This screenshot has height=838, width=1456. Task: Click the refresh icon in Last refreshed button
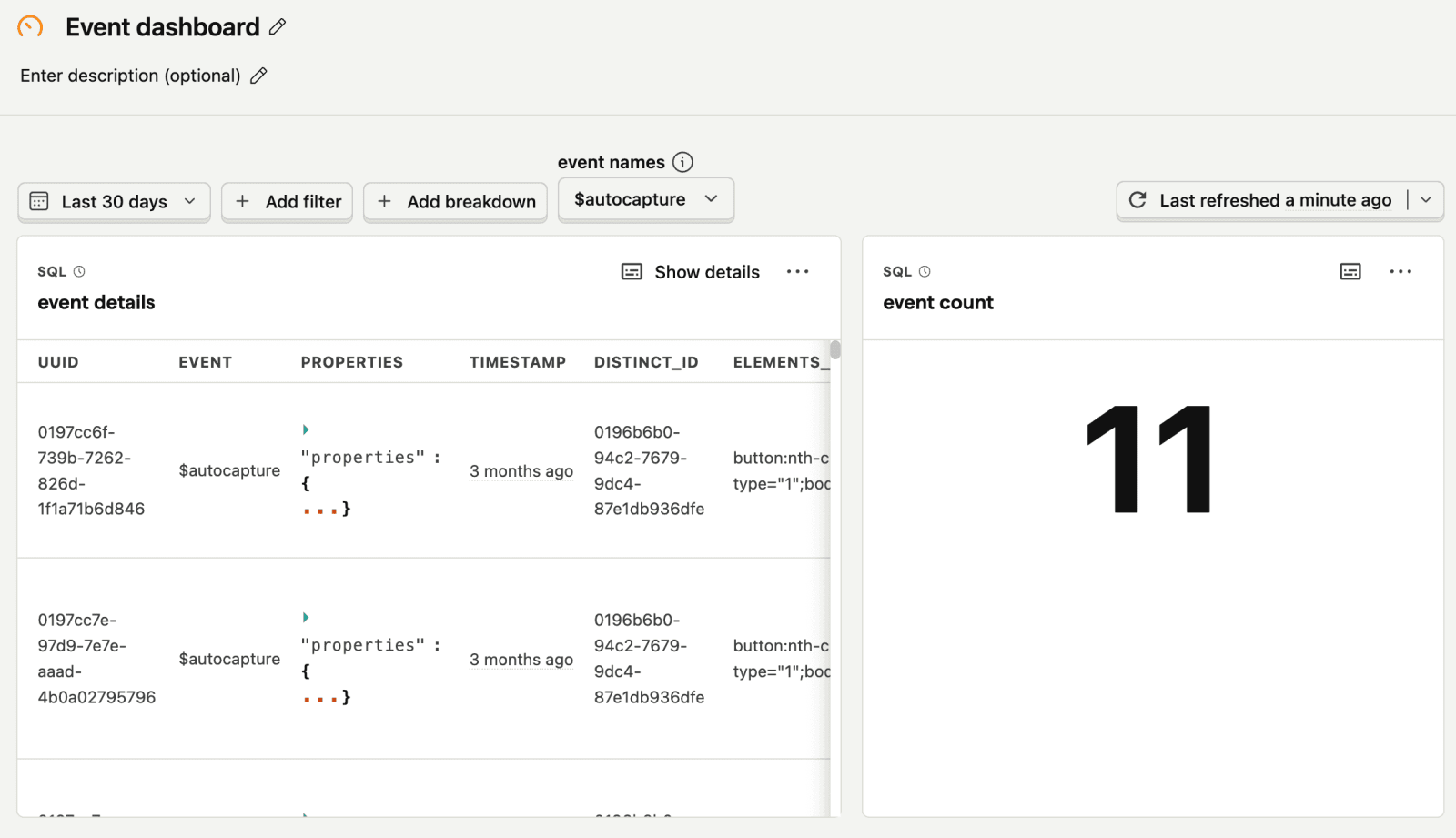(1137, 200)
